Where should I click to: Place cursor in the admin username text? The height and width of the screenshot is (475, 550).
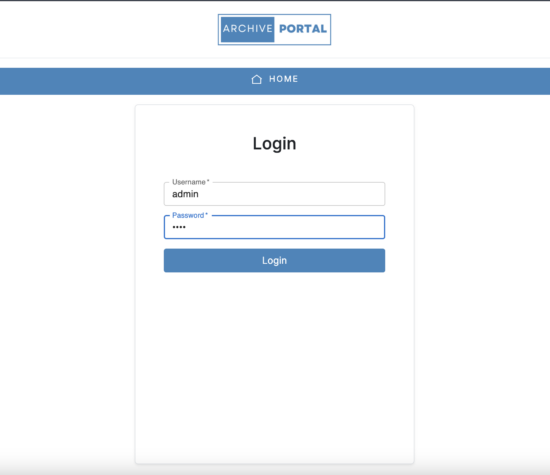click(x=185, y=194)
